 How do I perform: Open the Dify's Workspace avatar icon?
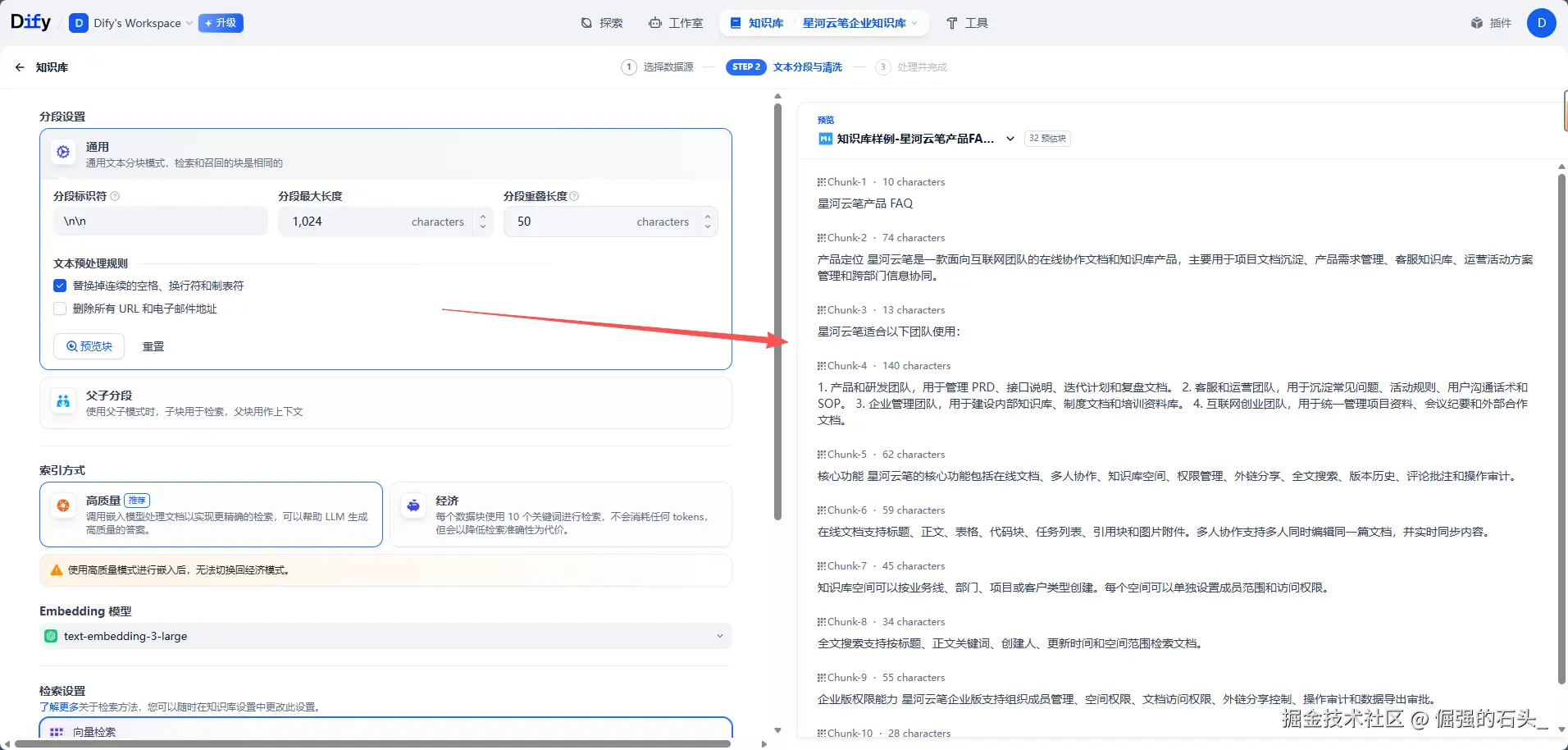click(79, 23)
